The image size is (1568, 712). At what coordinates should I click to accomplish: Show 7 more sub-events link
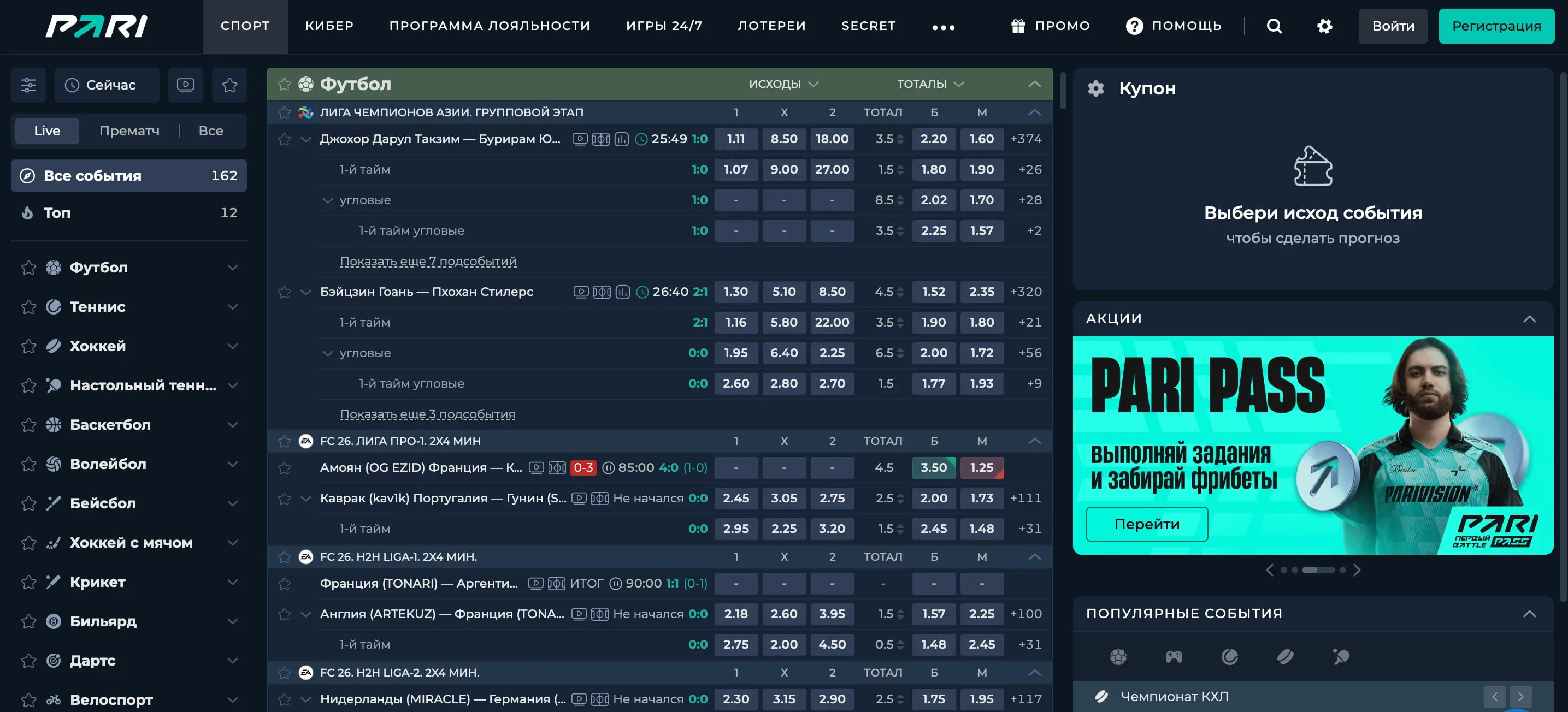[x=428, y=261]
